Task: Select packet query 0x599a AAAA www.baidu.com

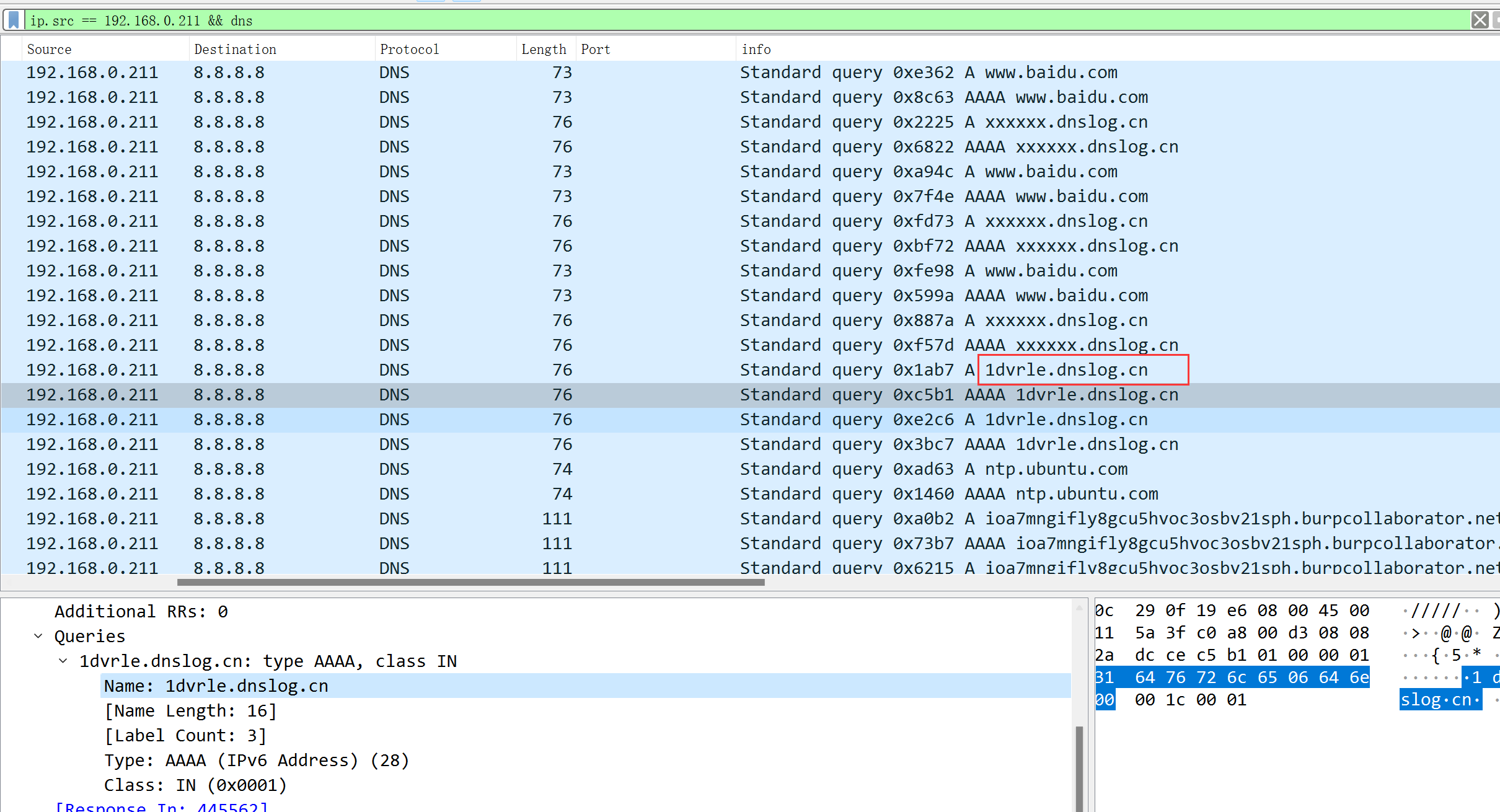Action: (x=750, y=296)
